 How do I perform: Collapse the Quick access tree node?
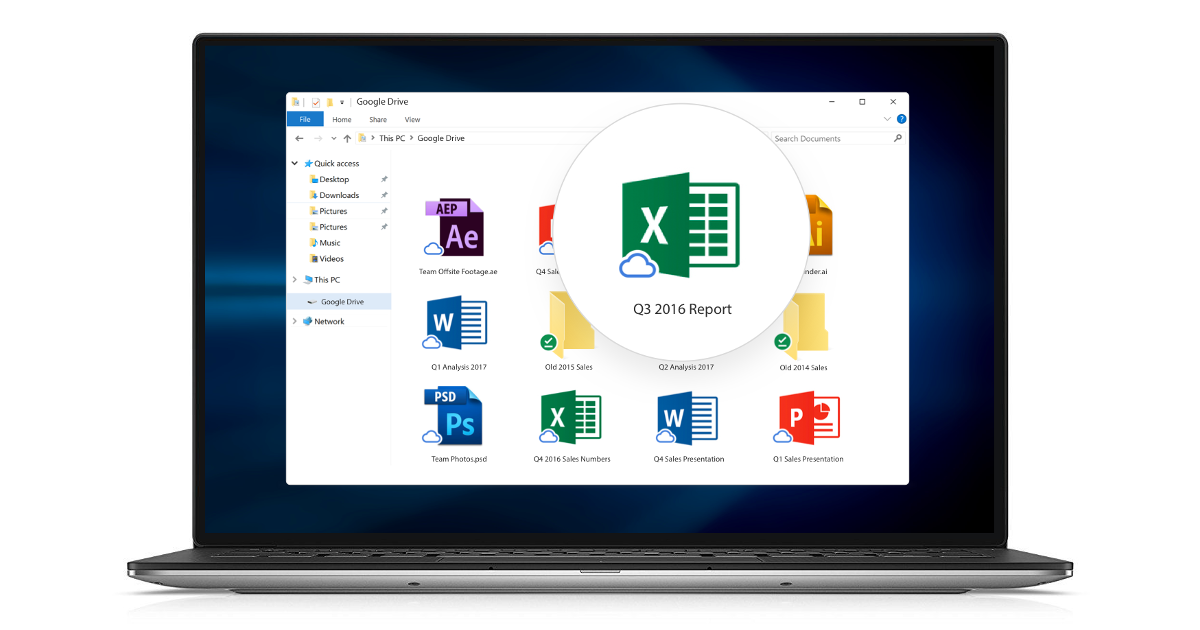point(294,163)
